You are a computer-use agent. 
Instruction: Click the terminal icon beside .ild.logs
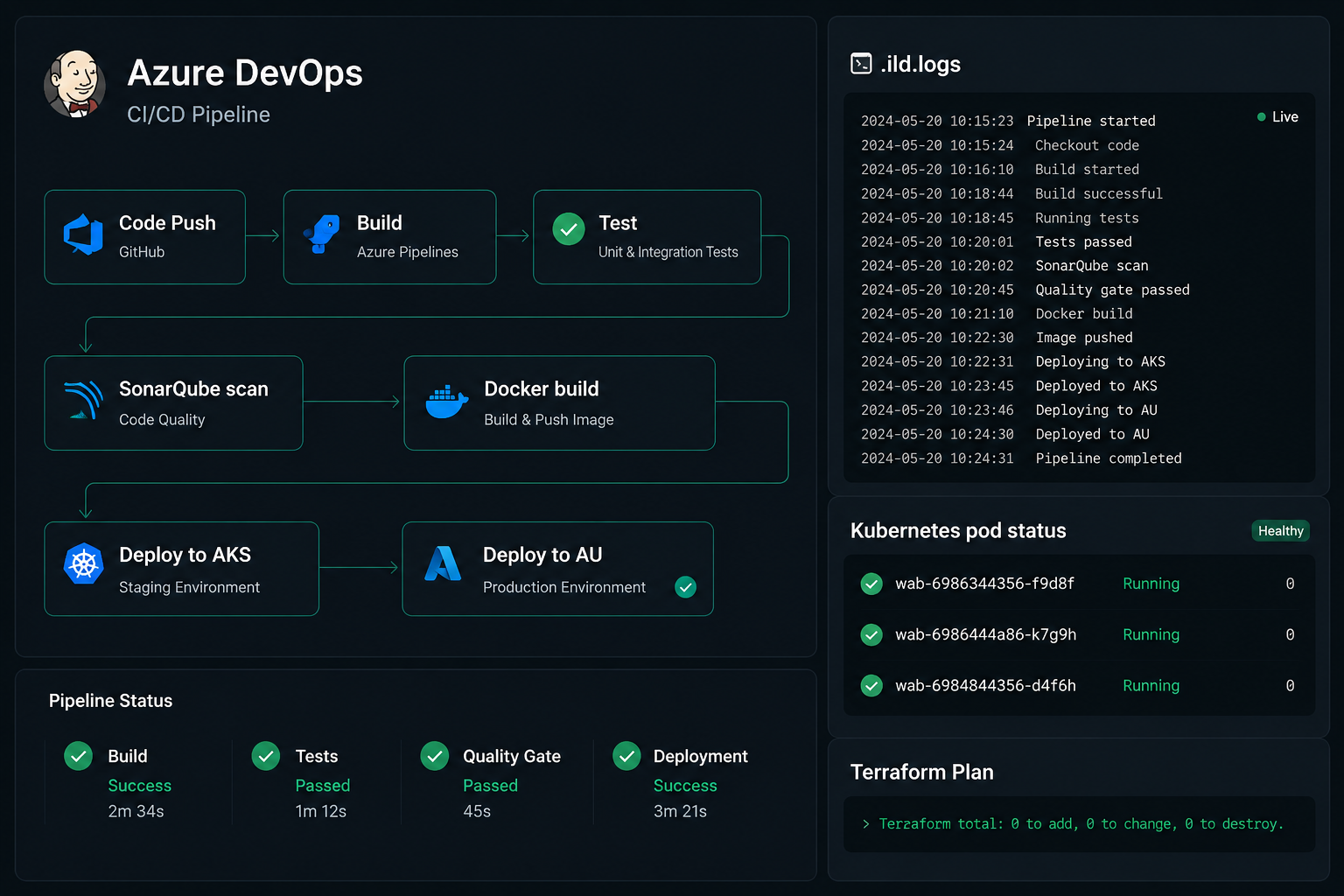(861, 64)
